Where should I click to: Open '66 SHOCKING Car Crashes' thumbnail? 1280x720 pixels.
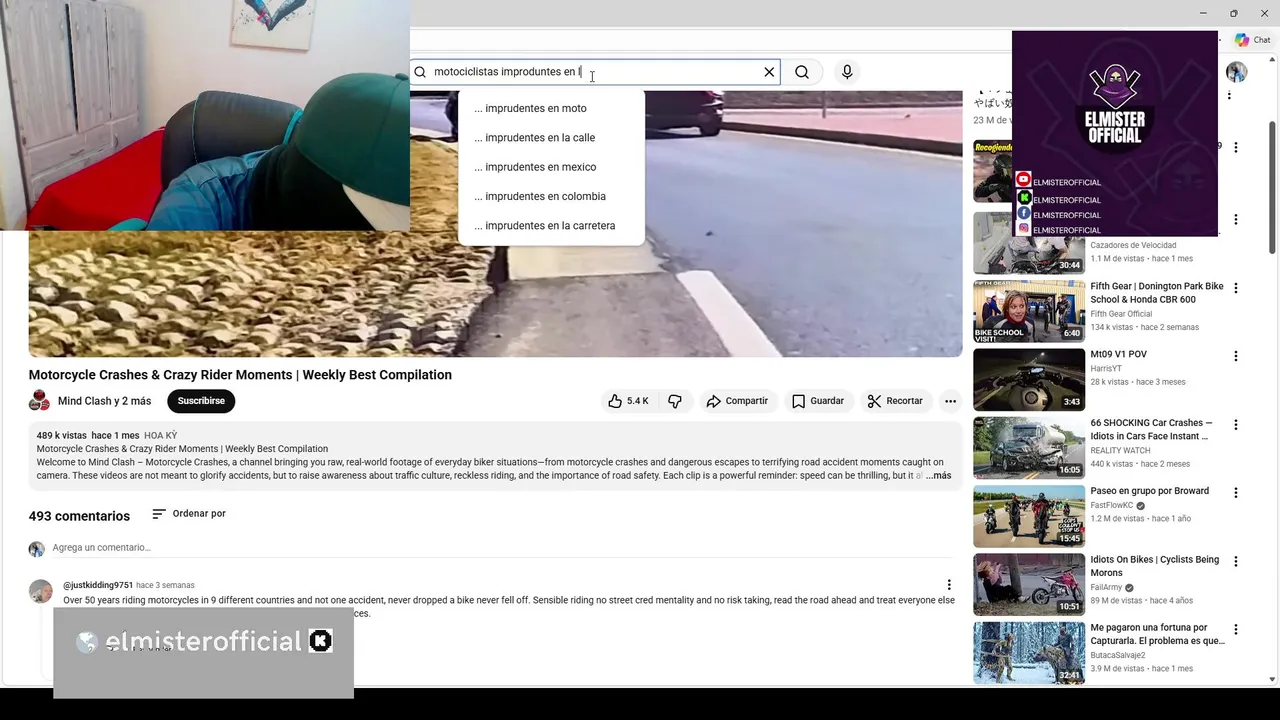point(1029,448)
